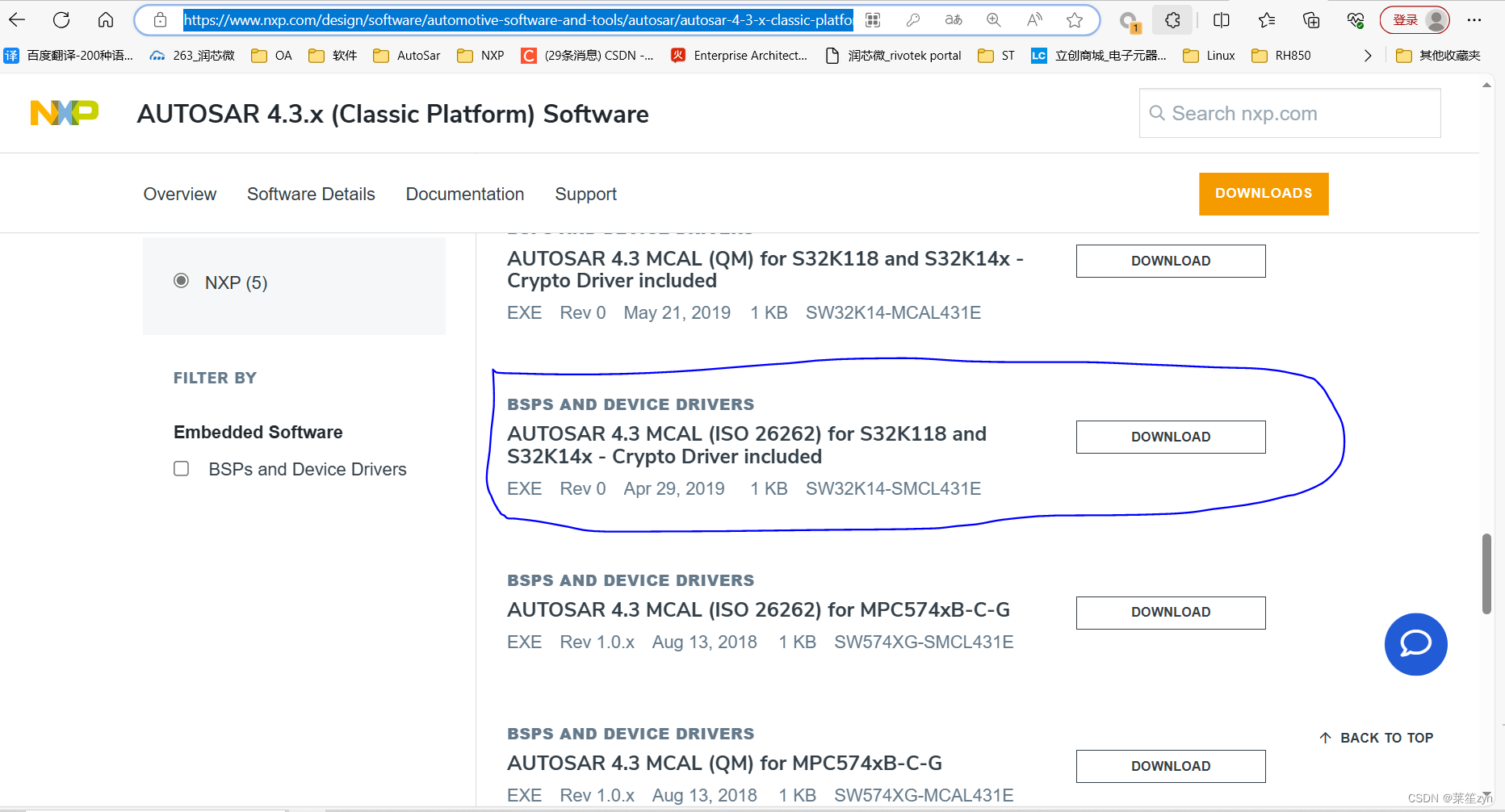Open the 软件 bookmarks folder

pos(333,56)
